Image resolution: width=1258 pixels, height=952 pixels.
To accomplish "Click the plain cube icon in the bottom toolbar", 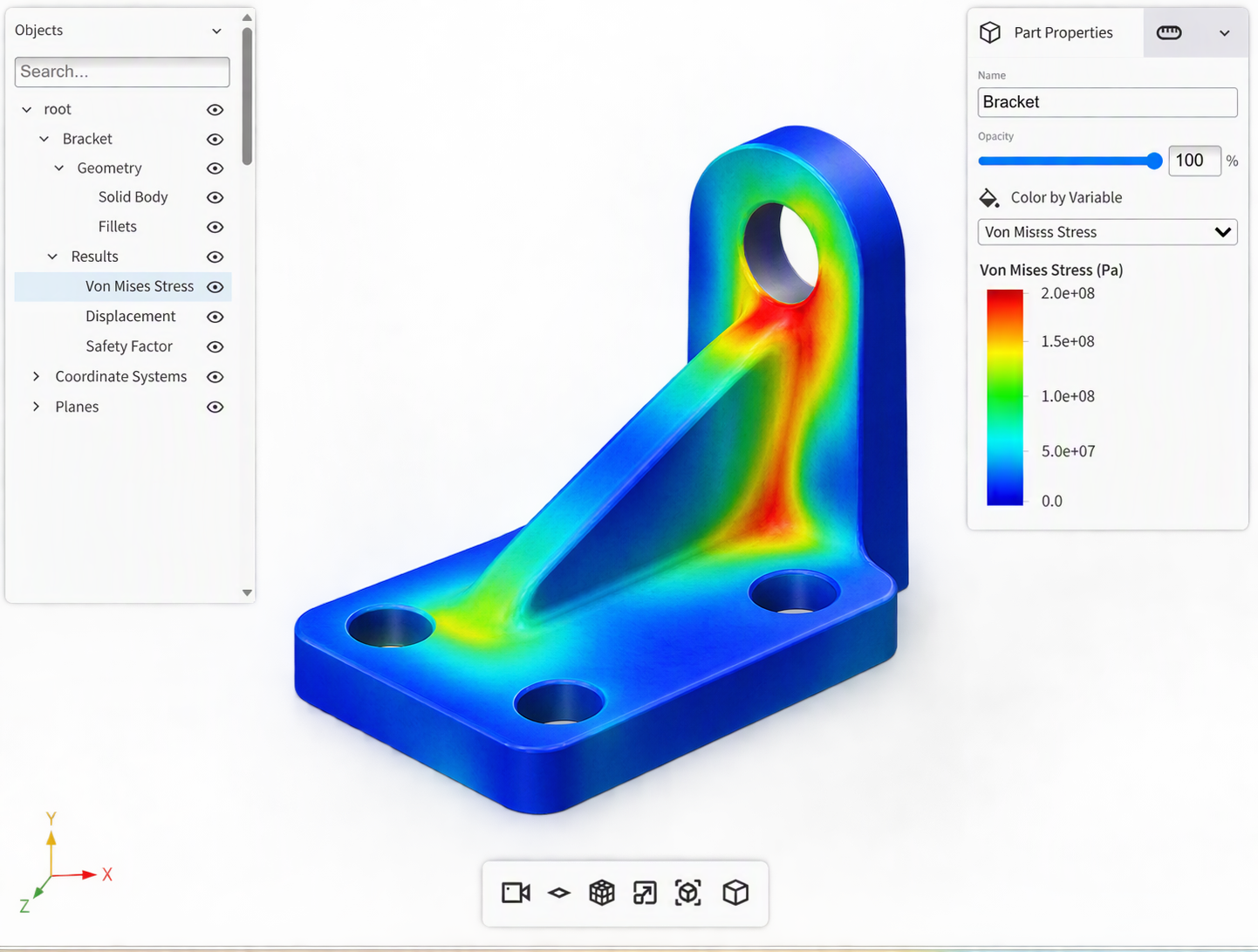I will tap(735, 893).
